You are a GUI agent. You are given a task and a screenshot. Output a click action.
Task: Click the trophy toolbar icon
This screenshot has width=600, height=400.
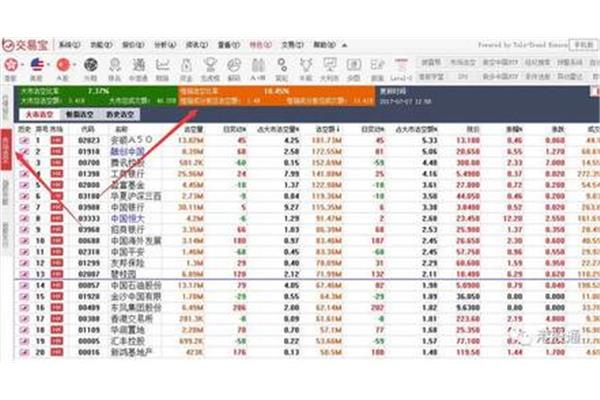[x=210, y=65]
